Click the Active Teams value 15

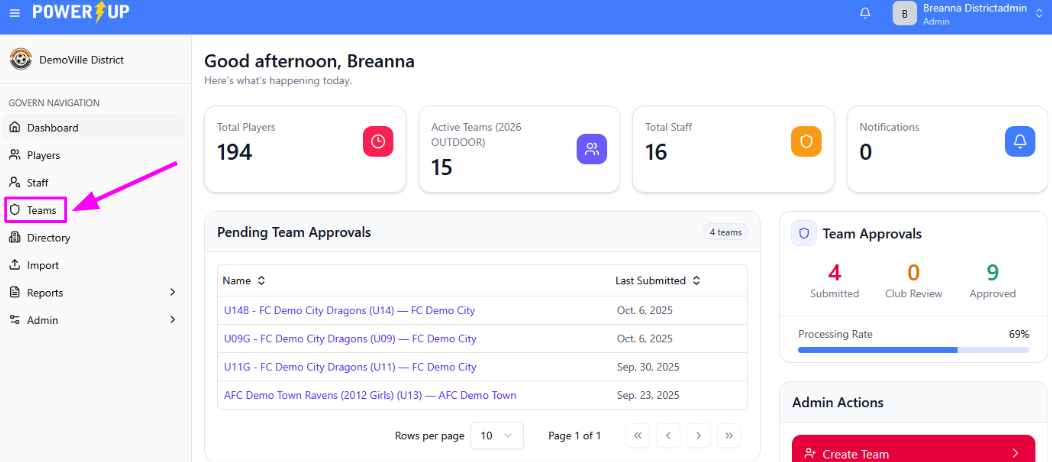[441, 167]
